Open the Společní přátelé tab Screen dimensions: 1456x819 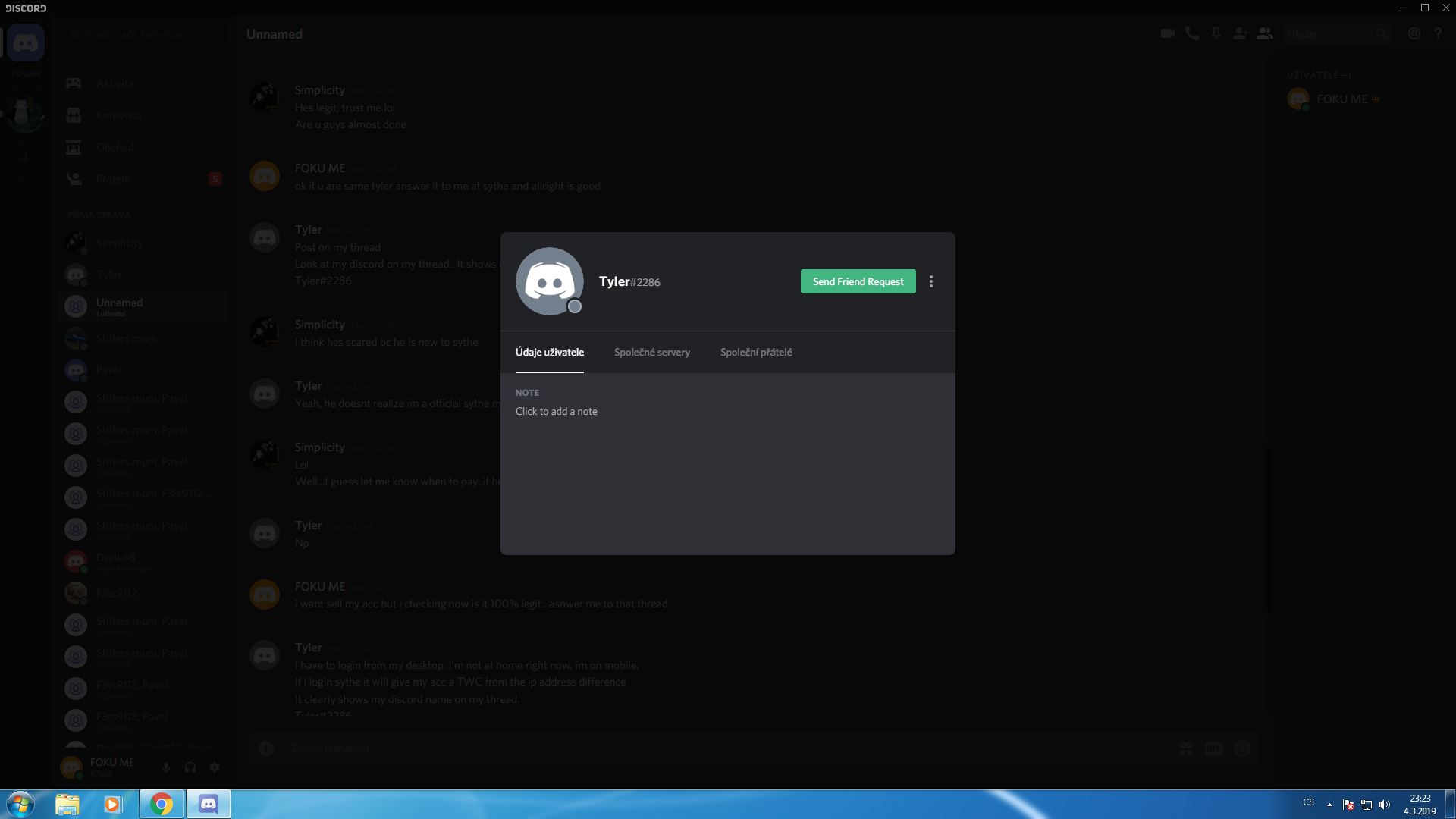coord(755,352)
